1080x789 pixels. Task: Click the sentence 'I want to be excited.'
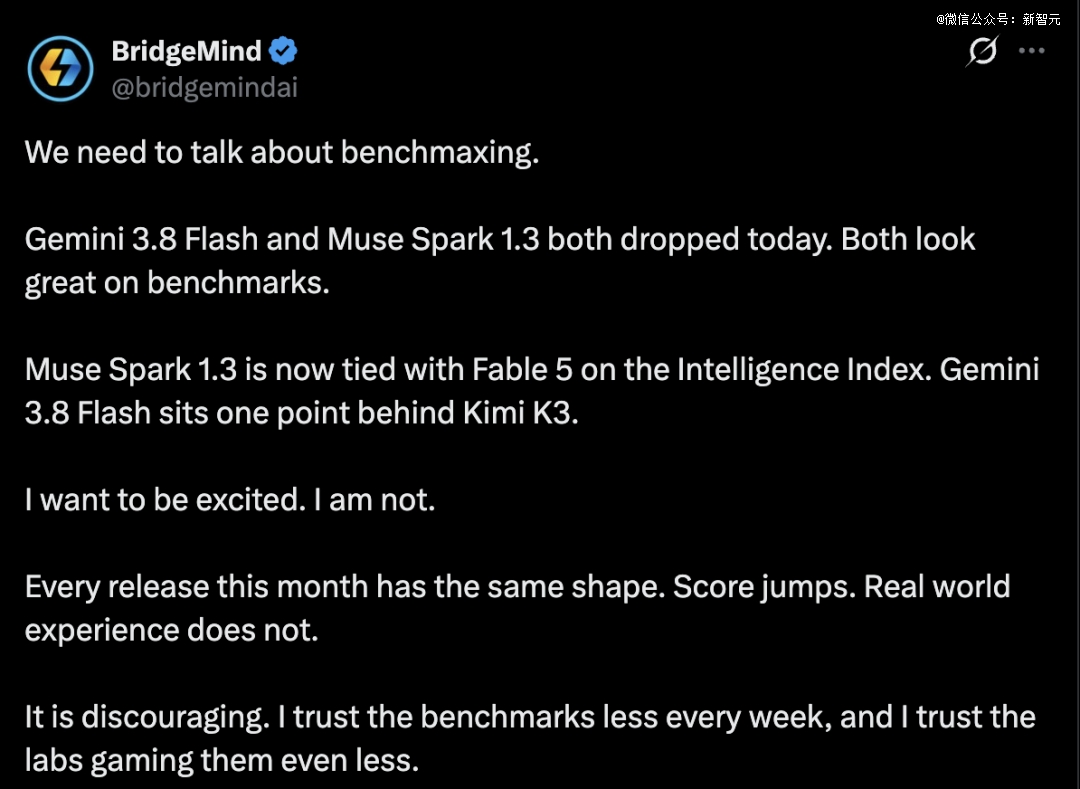(x=165, y=500)
